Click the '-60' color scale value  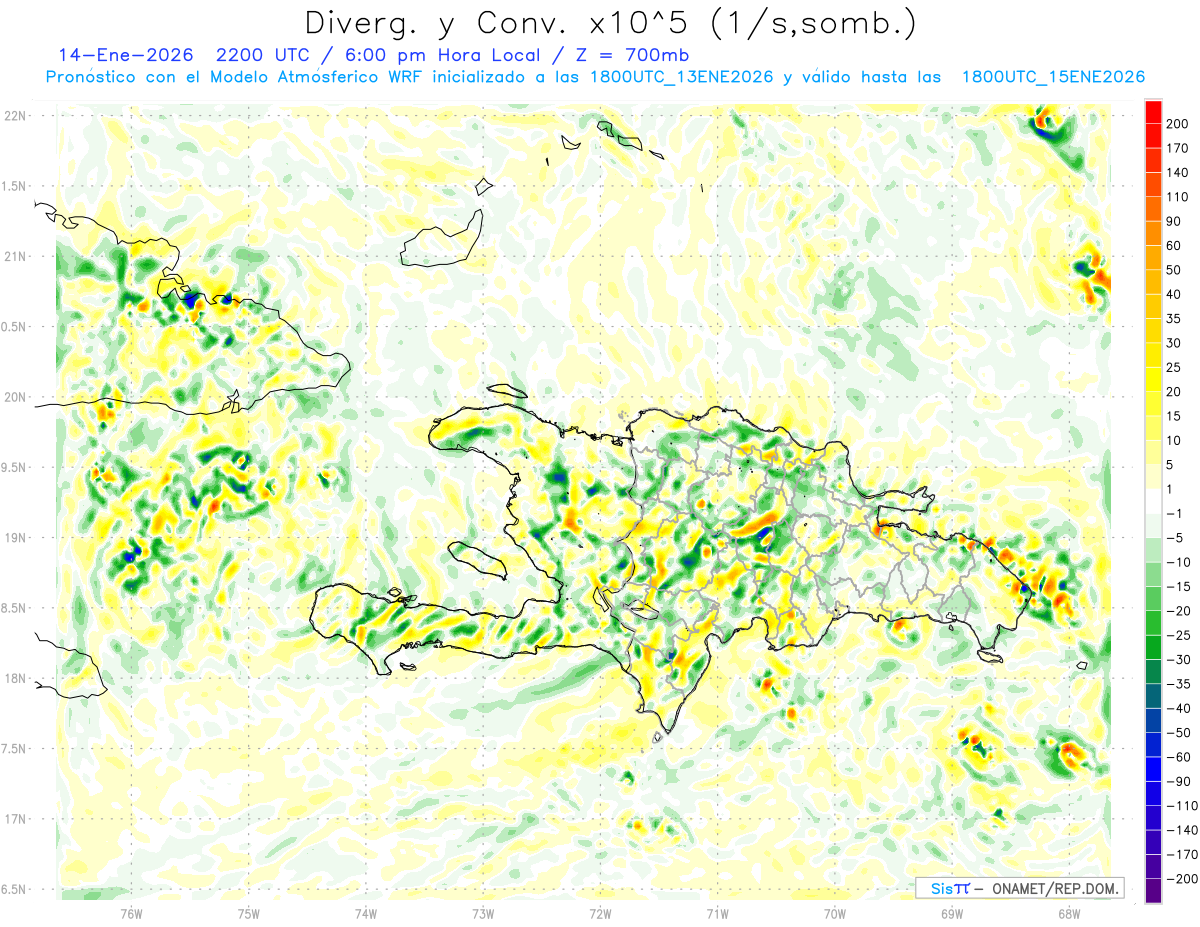click(1179, 757)
